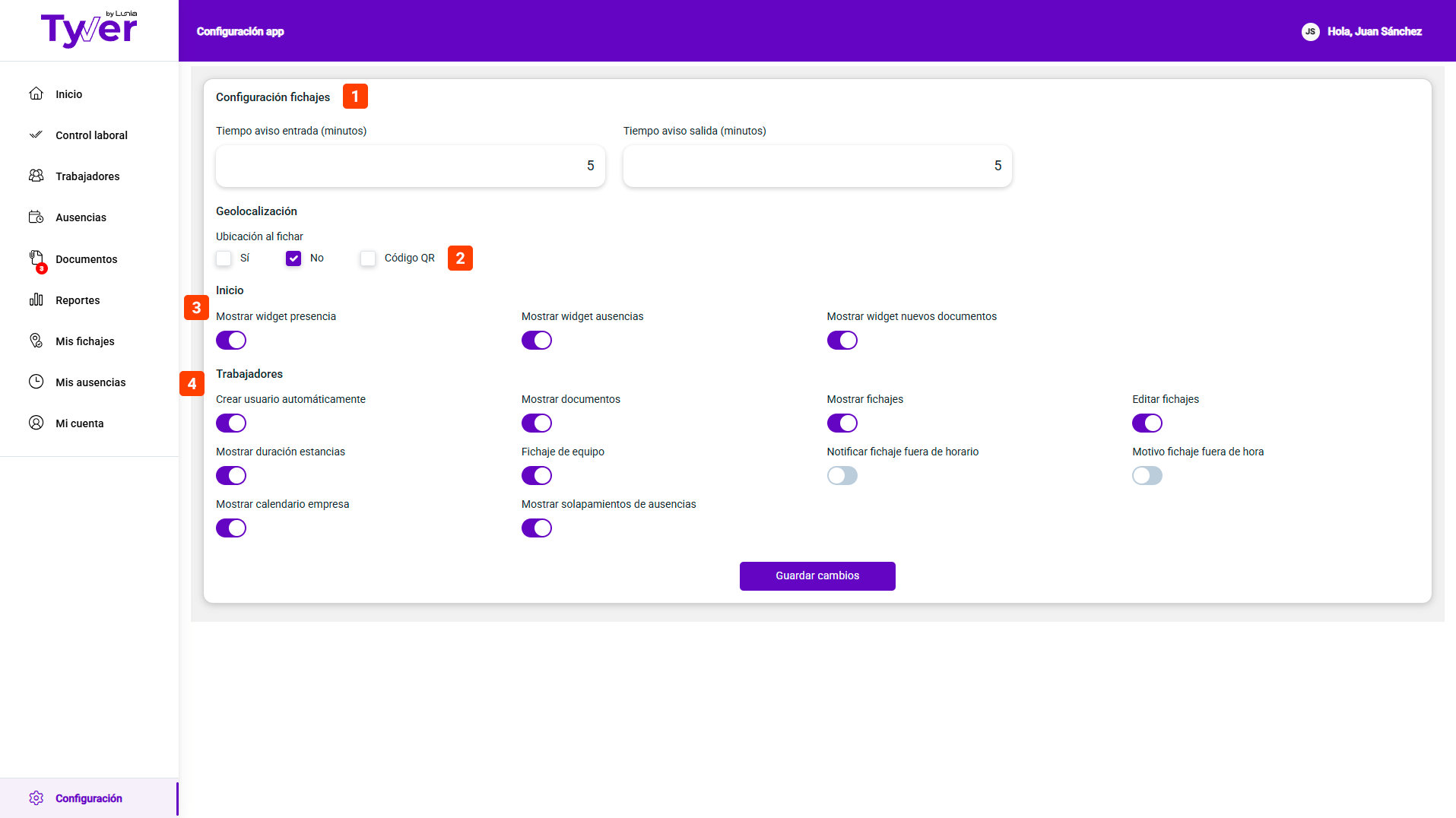The image size is (1456, 818).
Task: Toggle Mostrar widget presencia switch
Action: coord(231,341)
